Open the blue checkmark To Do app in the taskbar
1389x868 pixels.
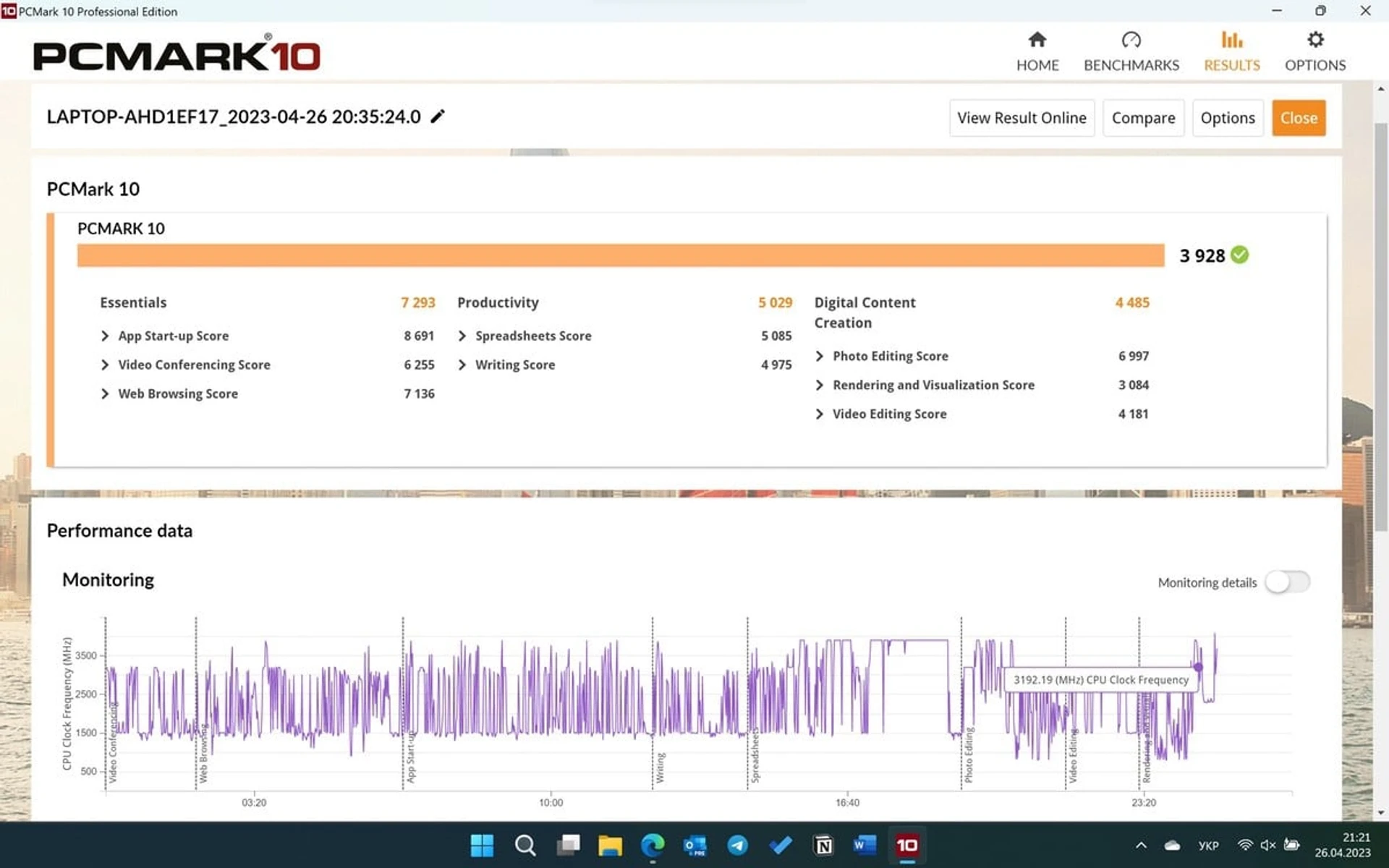pos(781,845)
